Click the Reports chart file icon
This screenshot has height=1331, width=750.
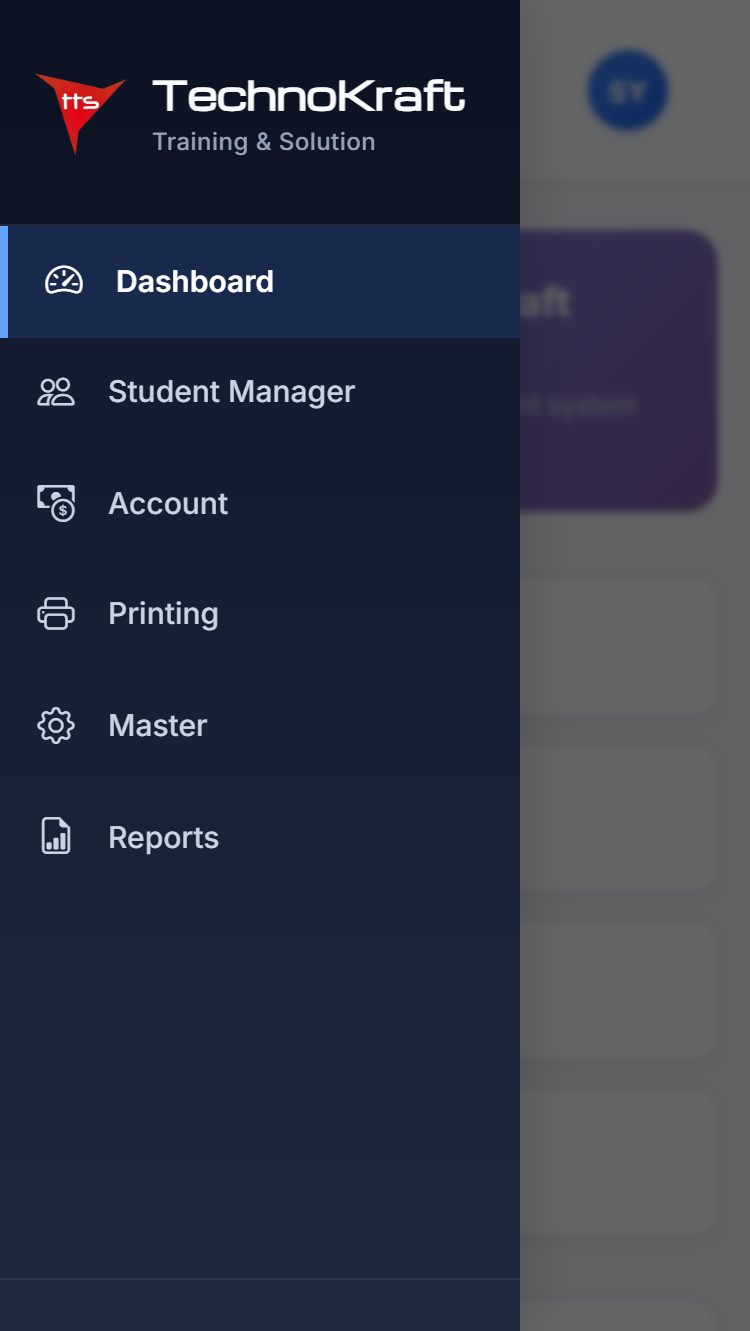pos(56,836)
